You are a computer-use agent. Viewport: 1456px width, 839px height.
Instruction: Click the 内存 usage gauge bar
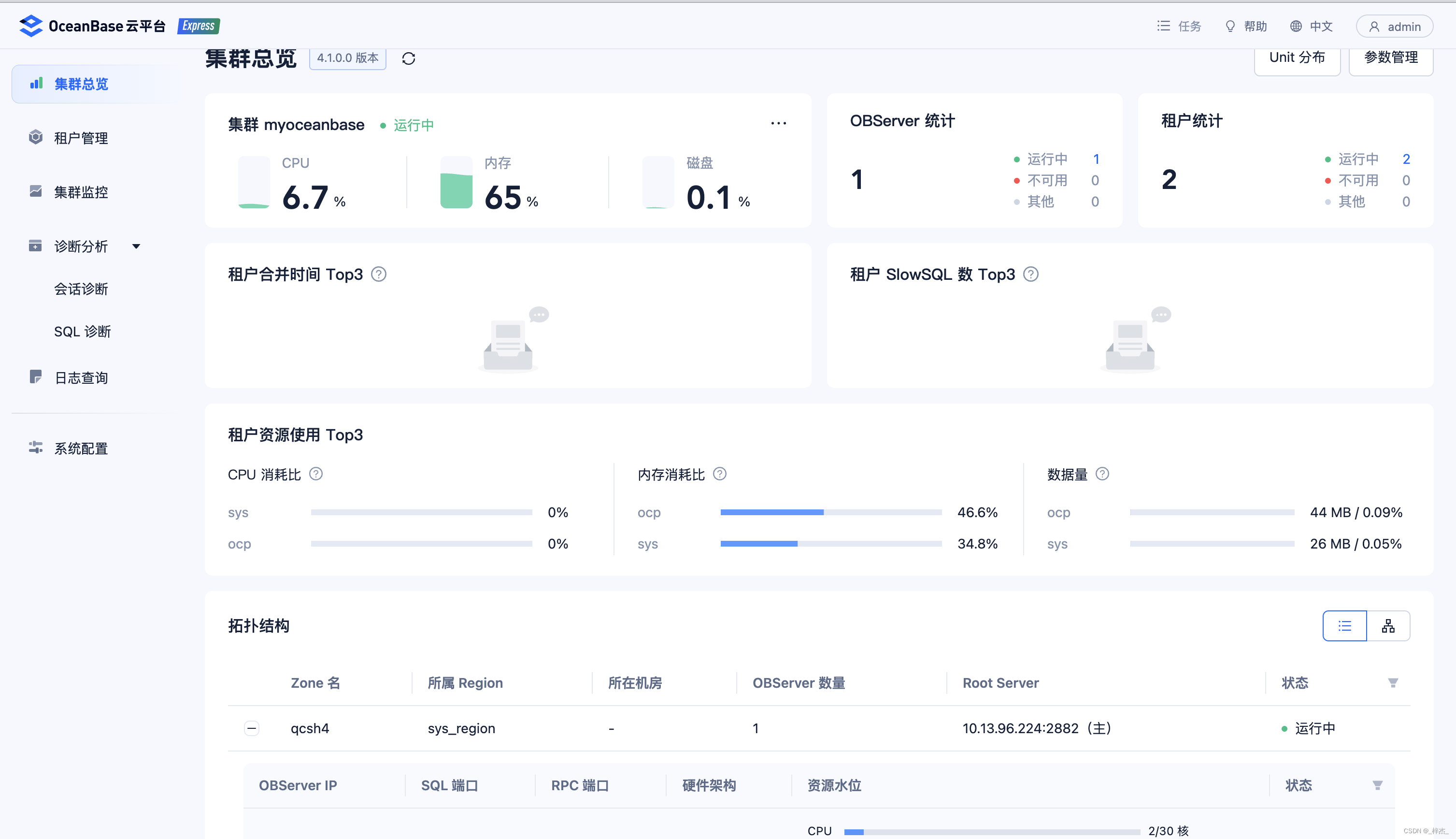[456, 183]
